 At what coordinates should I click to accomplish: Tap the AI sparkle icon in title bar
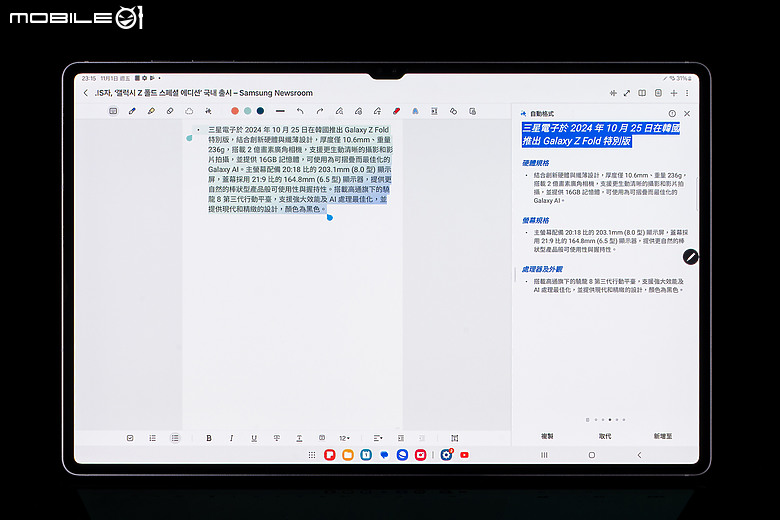click(x=613, y=93)
